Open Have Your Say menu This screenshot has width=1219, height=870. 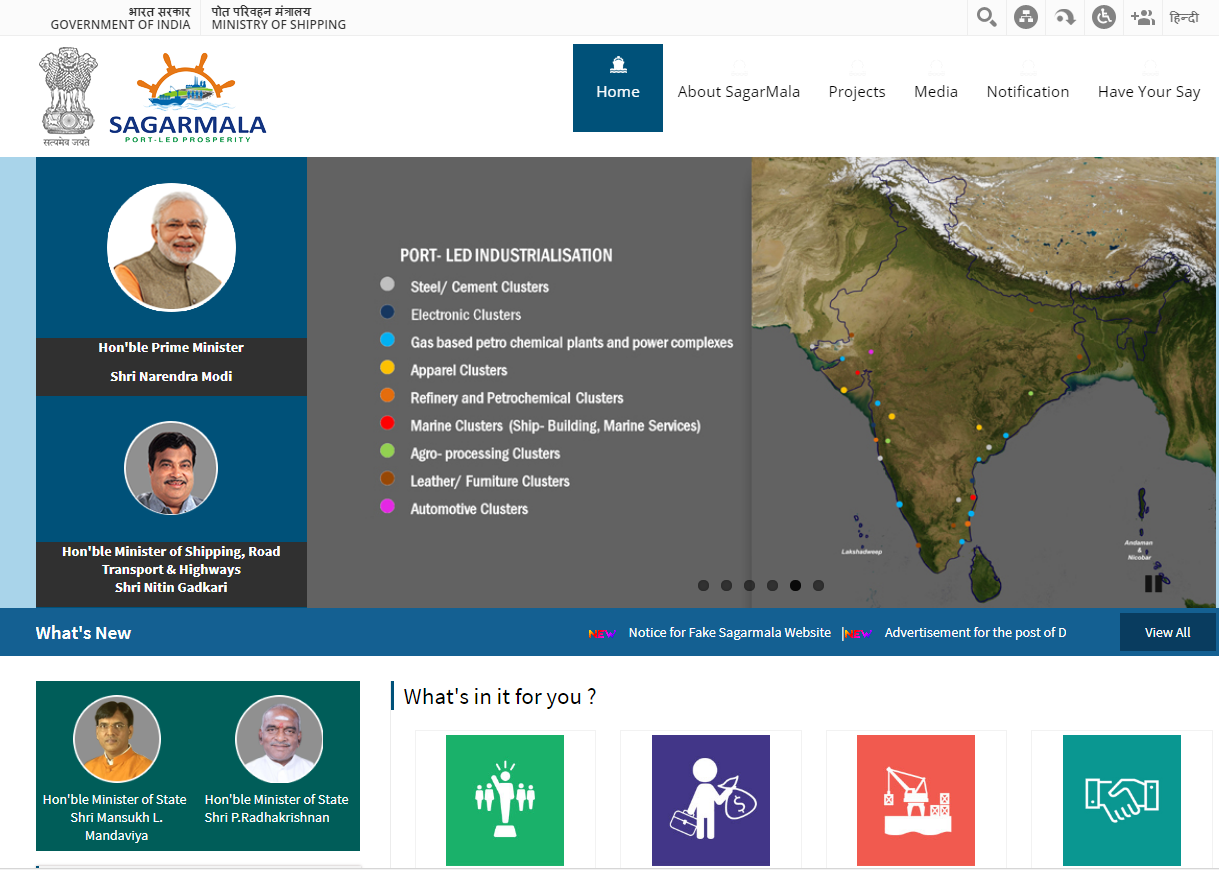(x=1149, y=91)
